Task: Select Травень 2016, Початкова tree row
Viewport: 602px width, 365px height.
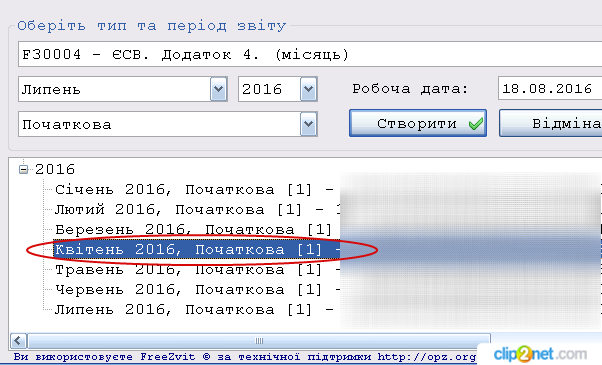Action: point(197,270)
